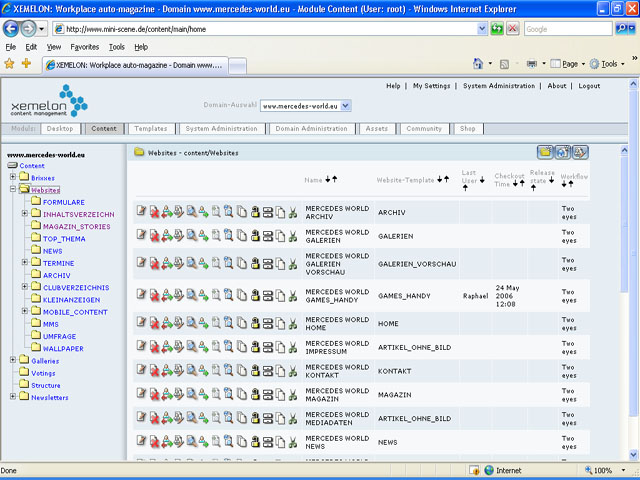
Task: Switch to the Templates module tab
Action: tap(151, 129)
